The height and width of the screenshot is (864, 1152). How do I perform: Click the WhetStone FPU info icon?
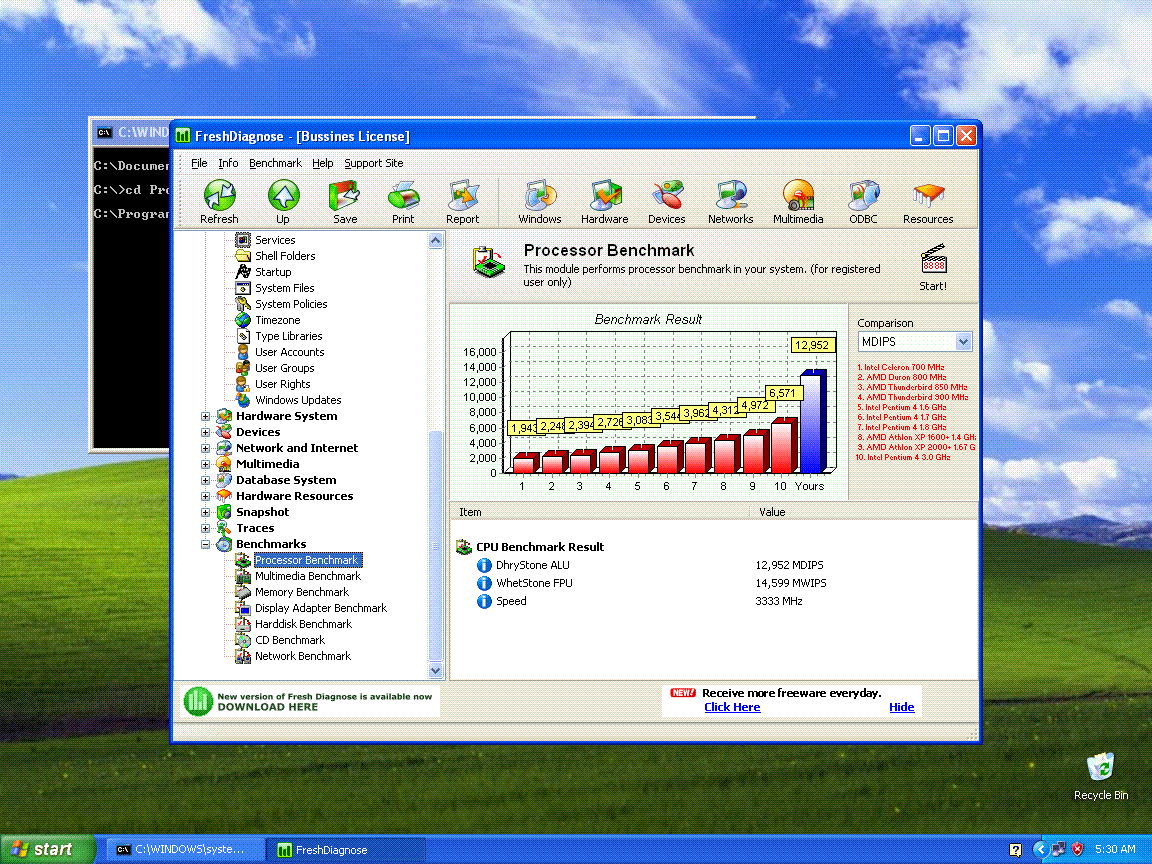[484, 583]
